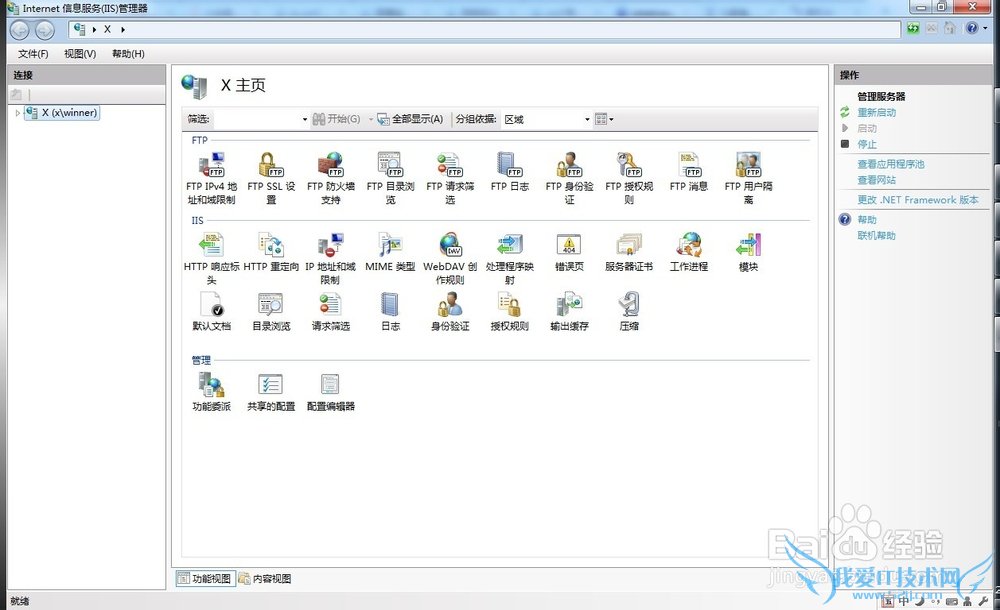The height and width of the screenshot is (610, 1000).
Task: Open HTTP 重定向 feature
Action: coord(271,252)
